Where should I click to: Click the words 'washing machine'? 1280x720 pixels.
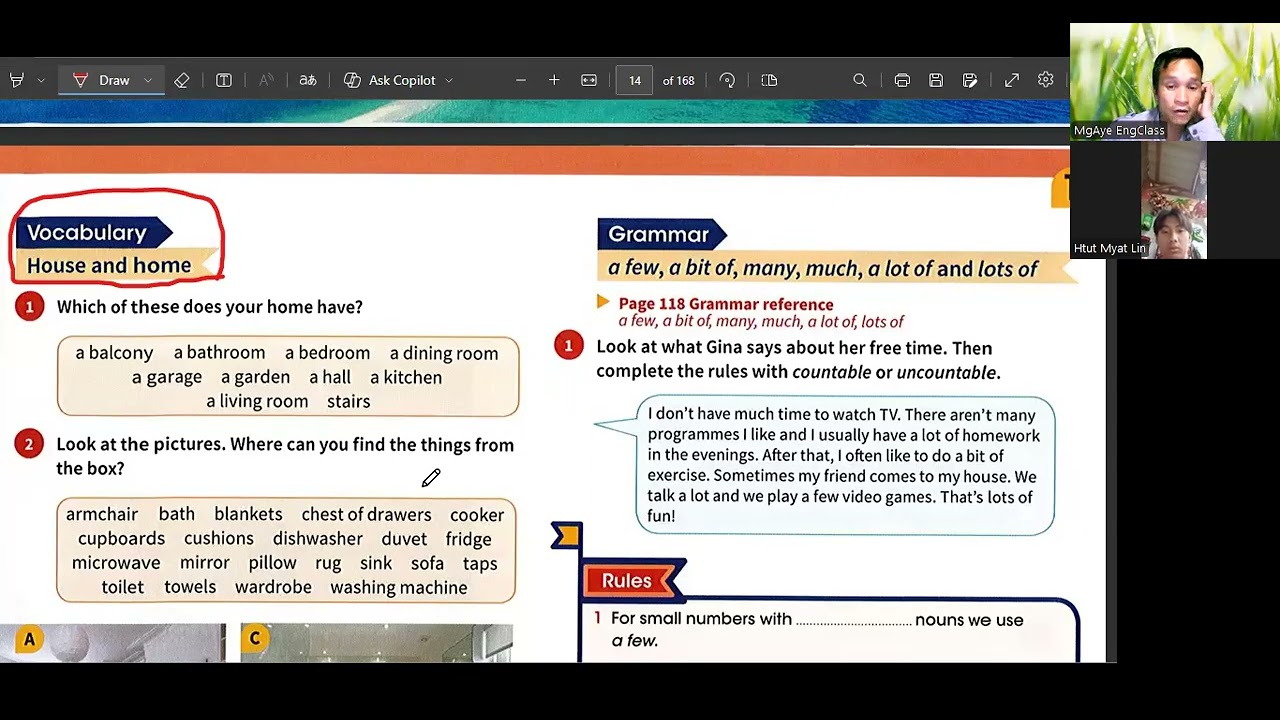click(x=399, y=587)
